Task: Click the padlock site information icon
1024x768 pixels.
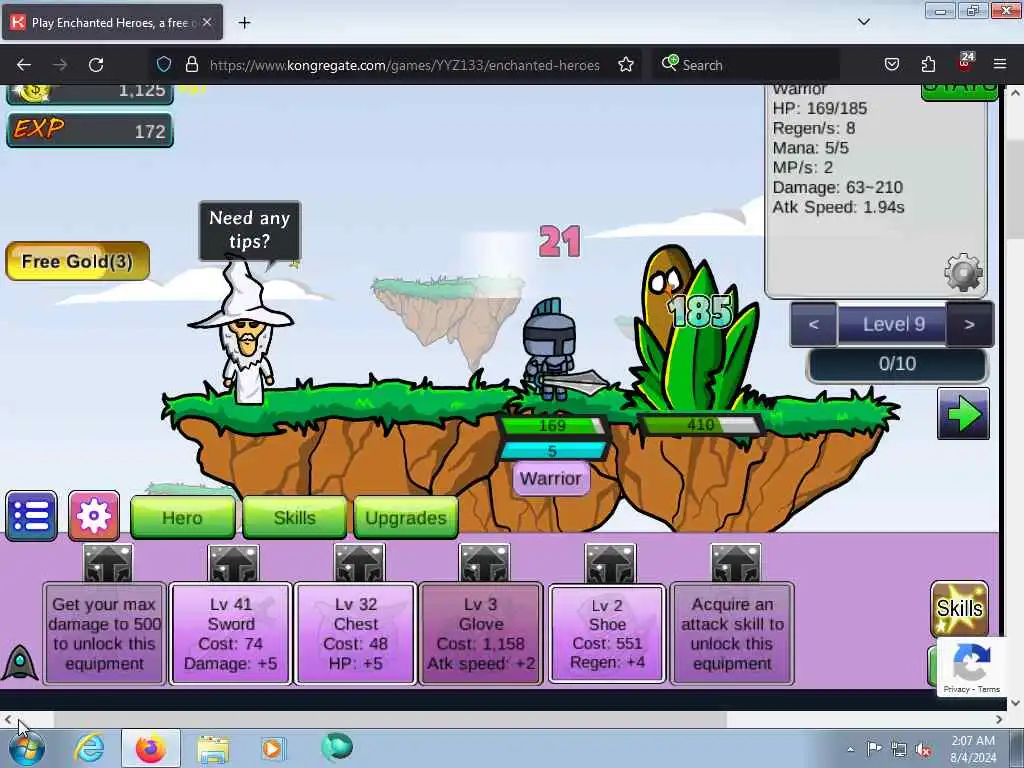Action: tap(191, 65)
